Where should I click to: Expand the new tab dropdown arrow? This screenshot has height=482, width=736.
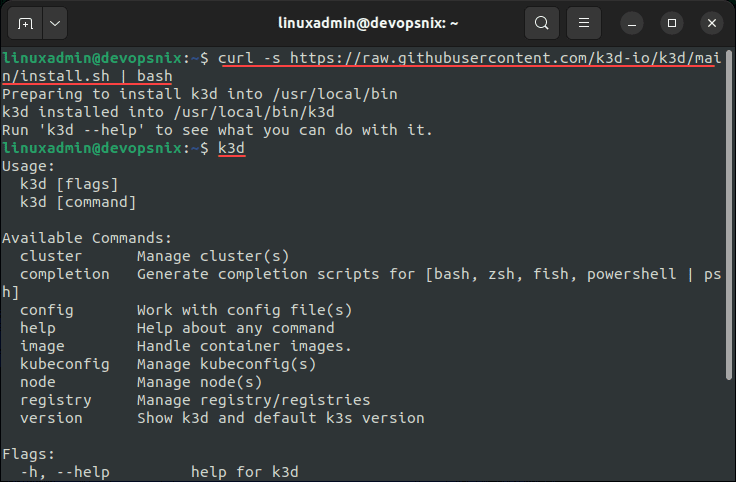pyautogui.click(x=53, y=22)
